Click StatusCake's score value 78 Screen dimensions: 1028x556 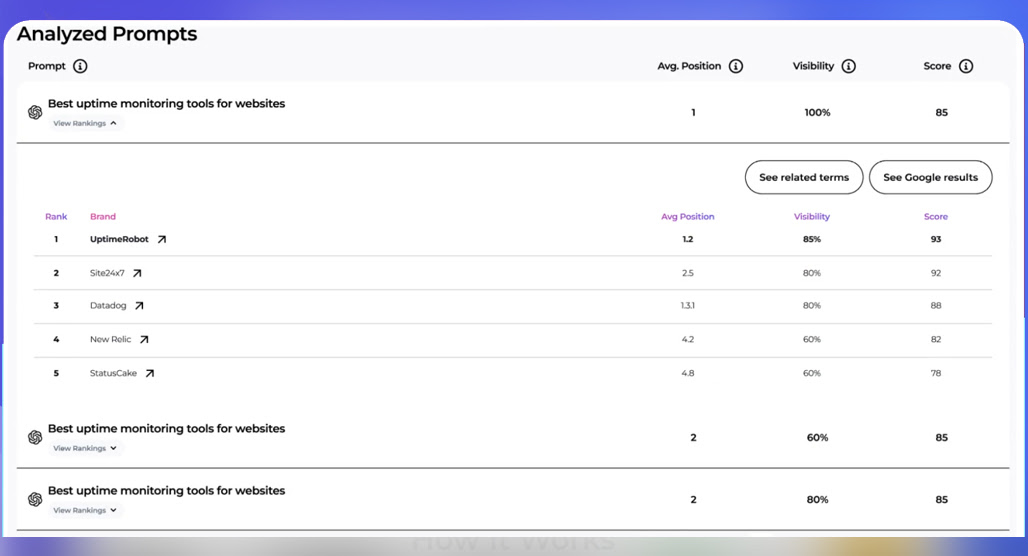pos(936,373)
